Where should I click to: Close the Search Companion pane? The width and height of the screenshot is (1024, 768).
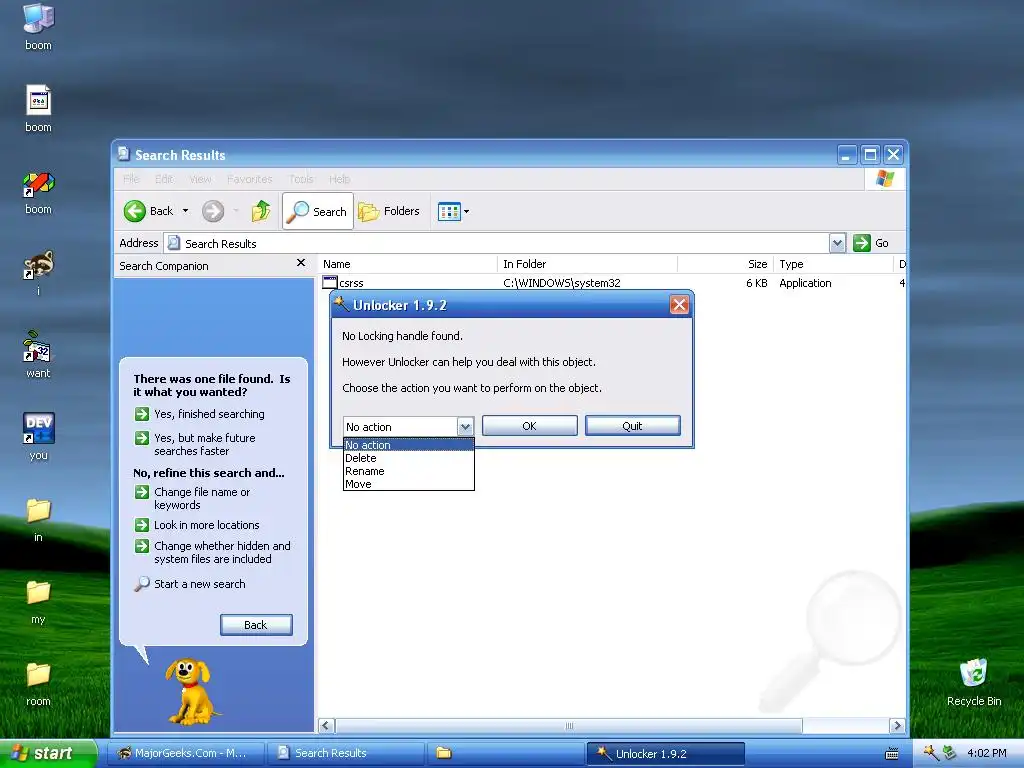pyautogui.click(x=300, y=263)
